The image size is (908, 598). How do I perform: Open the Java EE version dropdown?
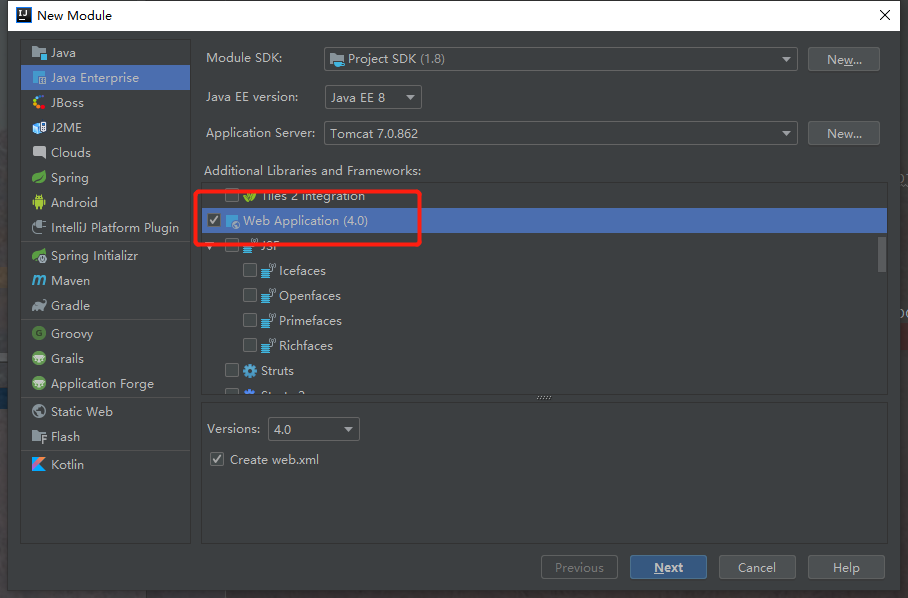point(373,97)
